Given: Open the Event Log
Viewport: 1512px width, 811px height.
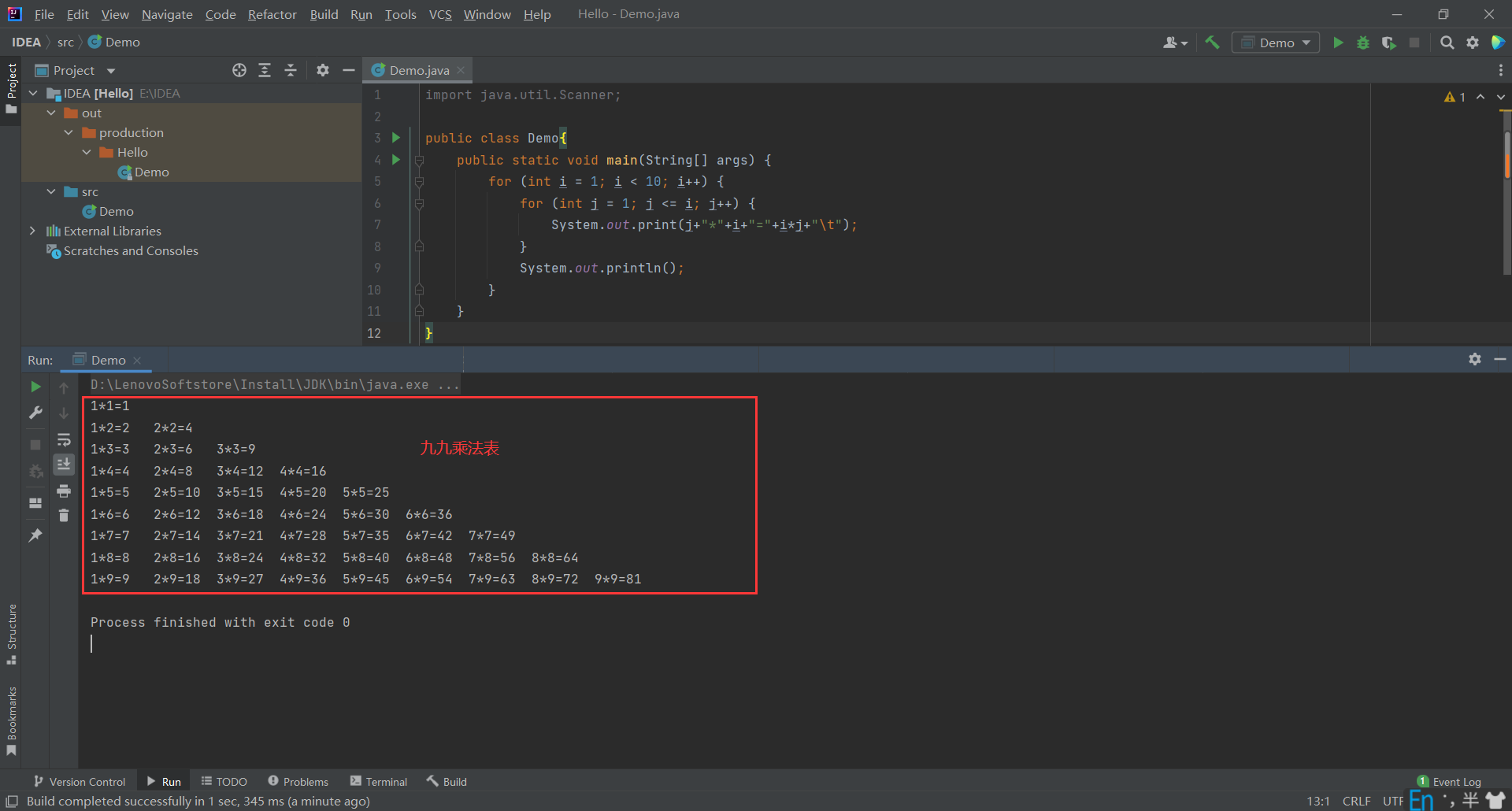Looking at the screenshot, I should click(1449, 781).
